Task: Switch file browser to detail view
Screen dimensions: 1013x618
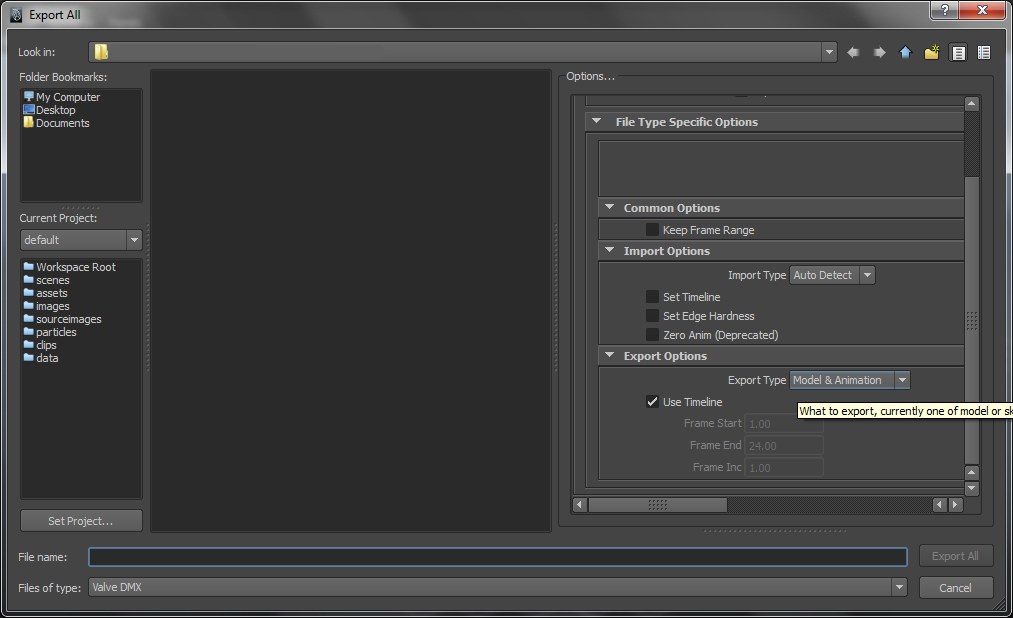Action: pyautogui.click(x=984, y=52)
